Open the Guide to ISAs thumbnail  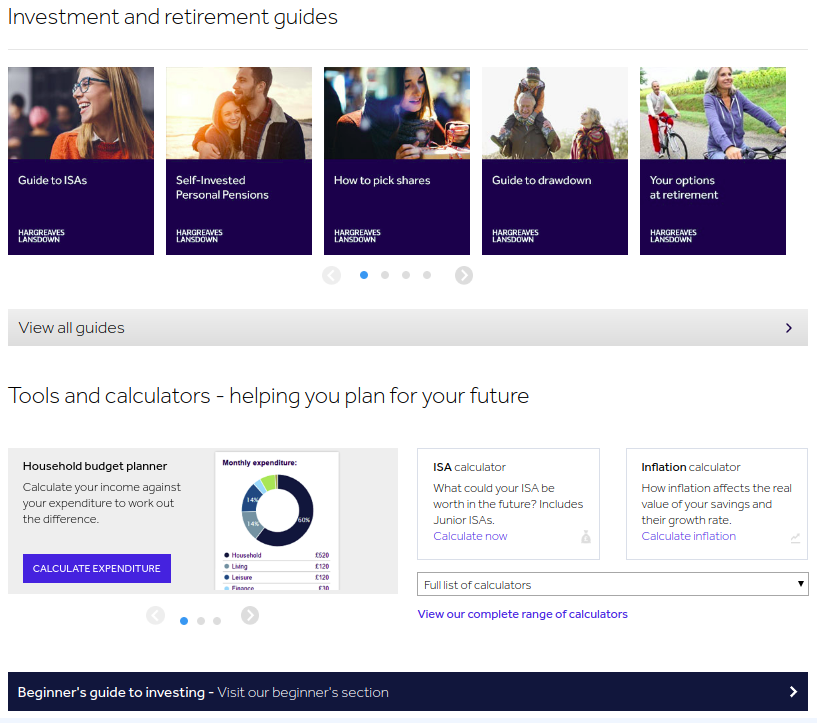click(81, 161)
